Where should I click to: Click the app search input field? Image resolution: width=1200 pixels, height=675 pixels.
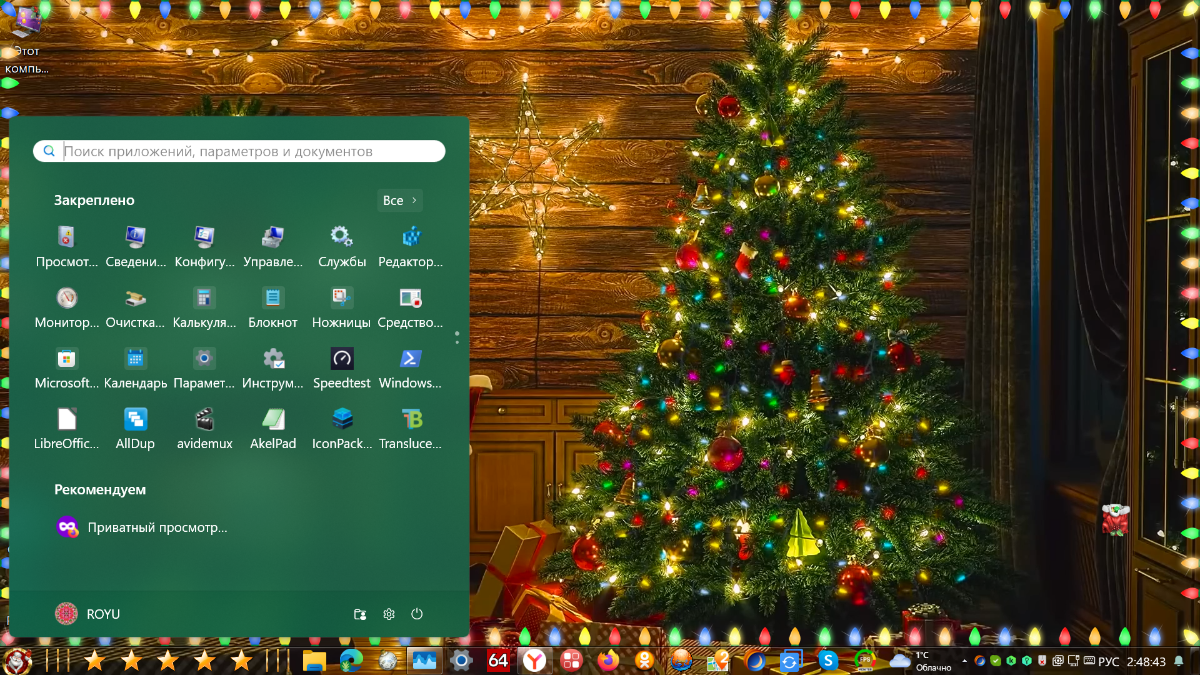tap(250, 151)
